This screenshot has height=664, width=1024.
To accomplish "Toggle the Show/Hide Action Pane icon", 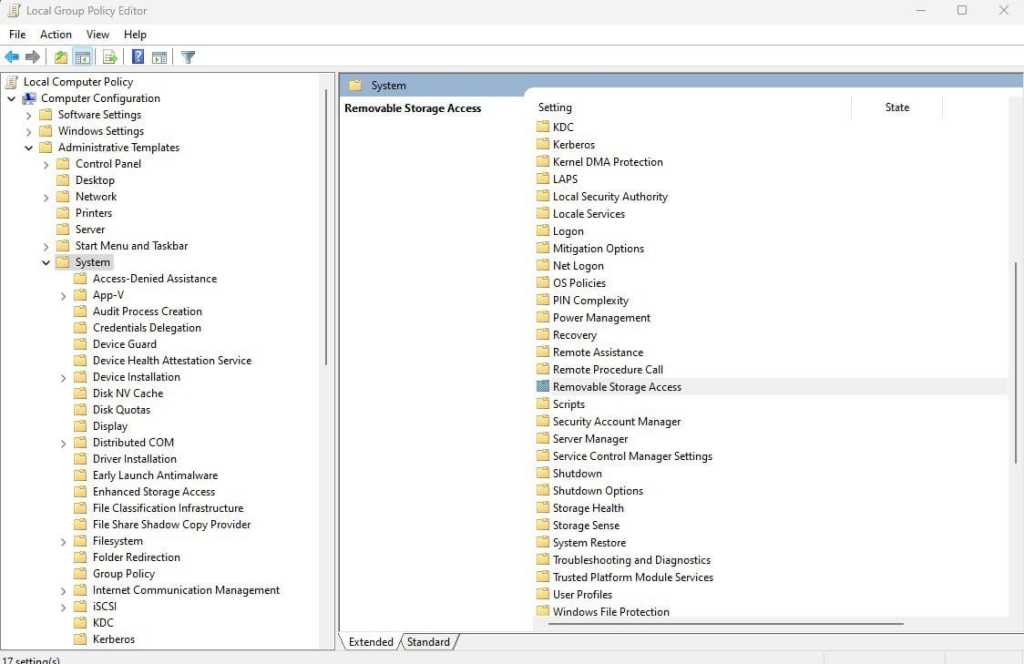I will (160, 57).
